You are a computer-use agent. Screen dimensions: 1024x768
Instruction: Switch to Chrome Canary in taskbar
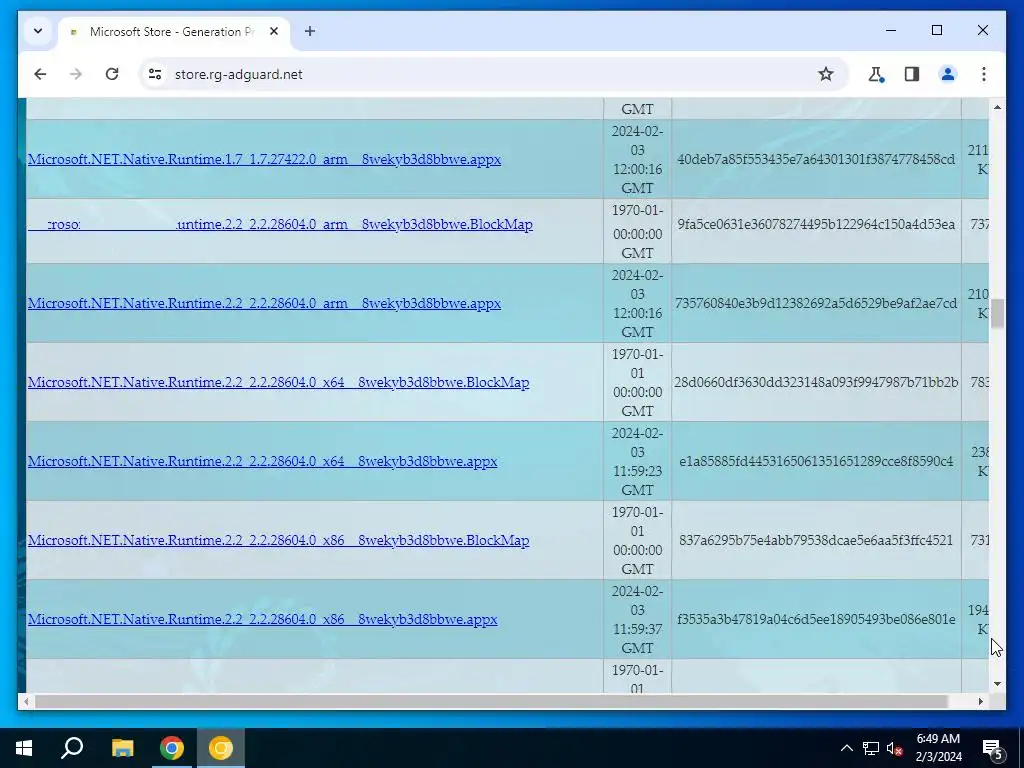tap(221, 748)
